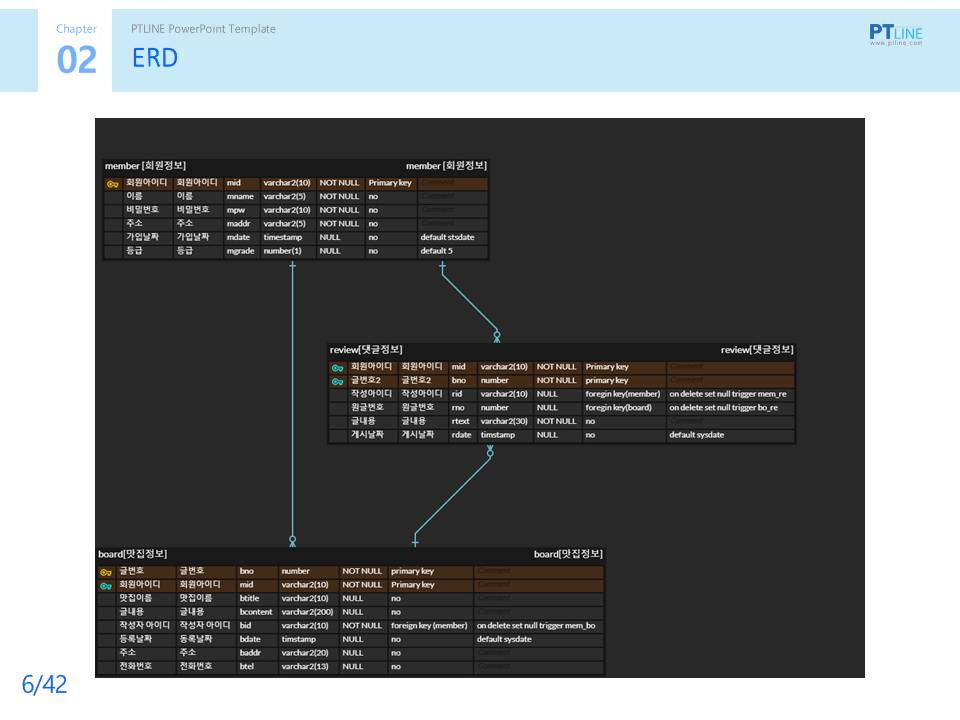Click the page counter '6/42'

point(44,684)
